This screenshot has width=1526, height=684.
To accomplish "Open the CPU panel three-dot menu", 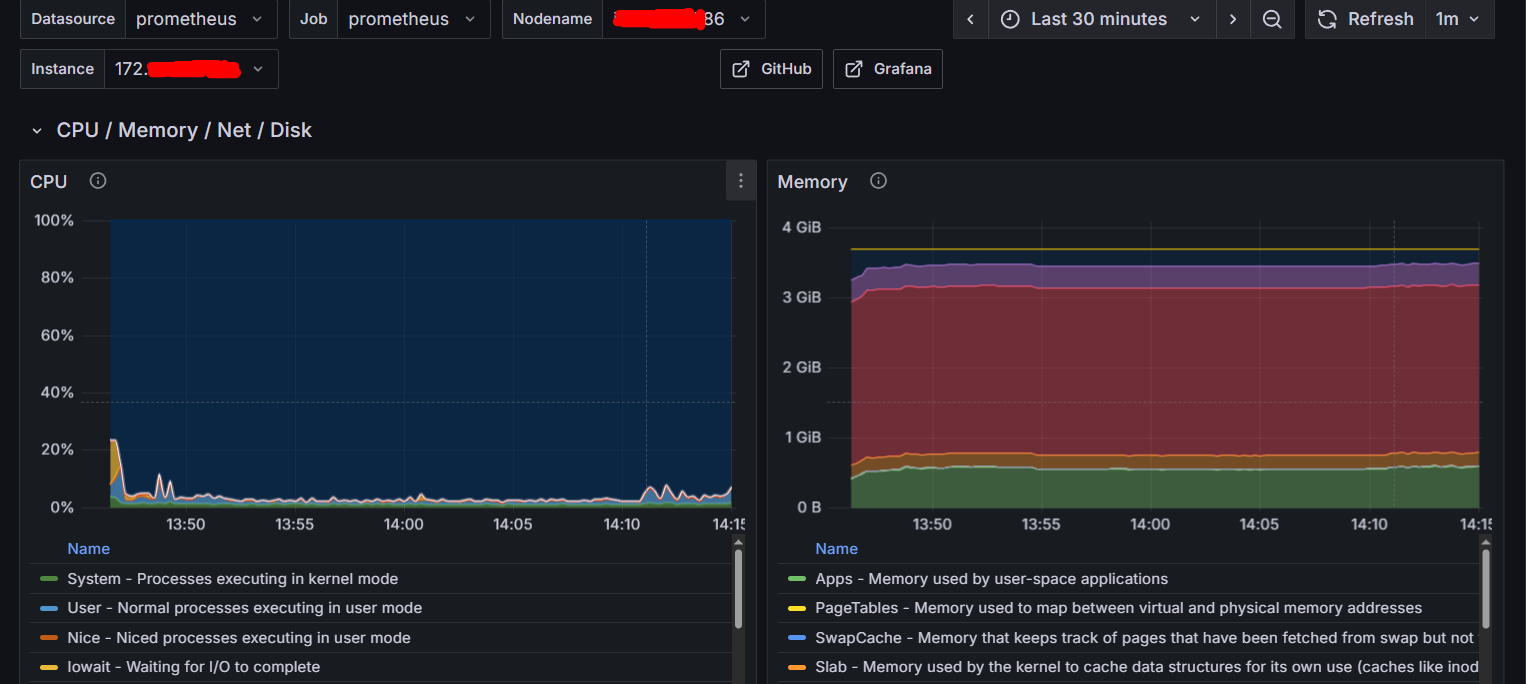I will [x=740, y=181].
